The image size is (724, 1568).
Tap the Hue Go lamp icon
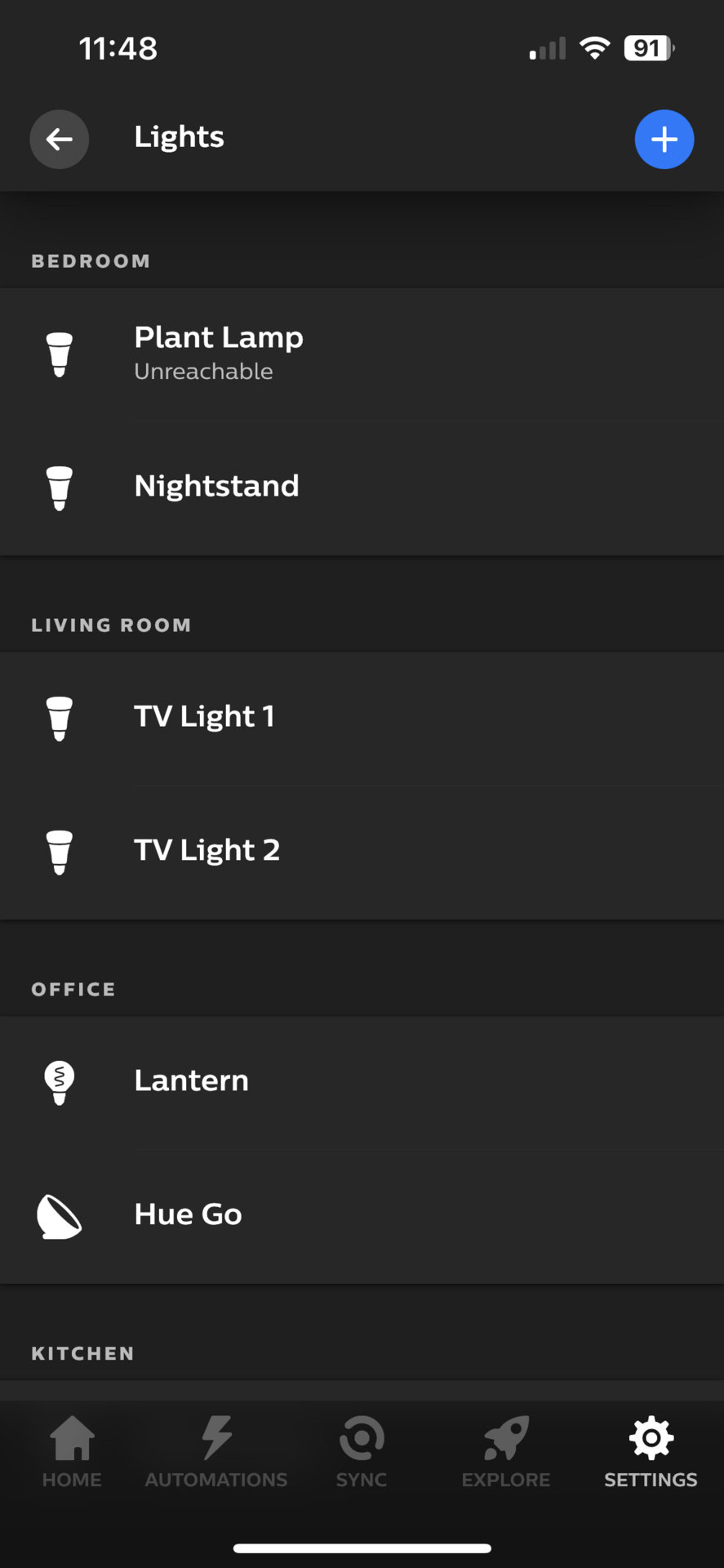(x=60, y=1216)
